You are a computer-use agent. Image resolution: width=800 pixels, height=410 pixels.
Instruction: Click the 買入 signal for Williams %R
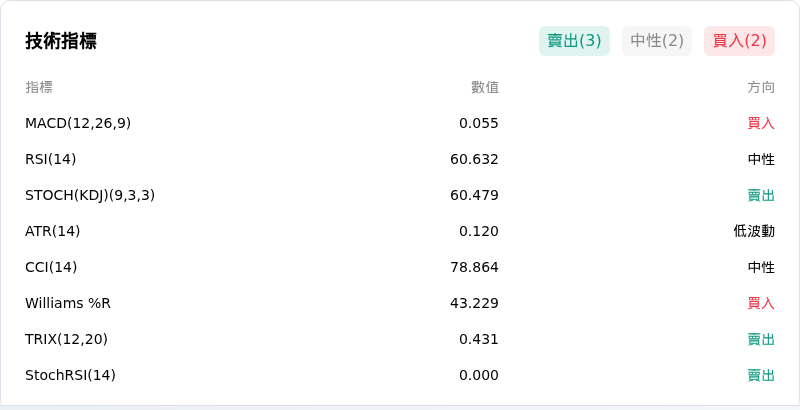coord(761,303)
